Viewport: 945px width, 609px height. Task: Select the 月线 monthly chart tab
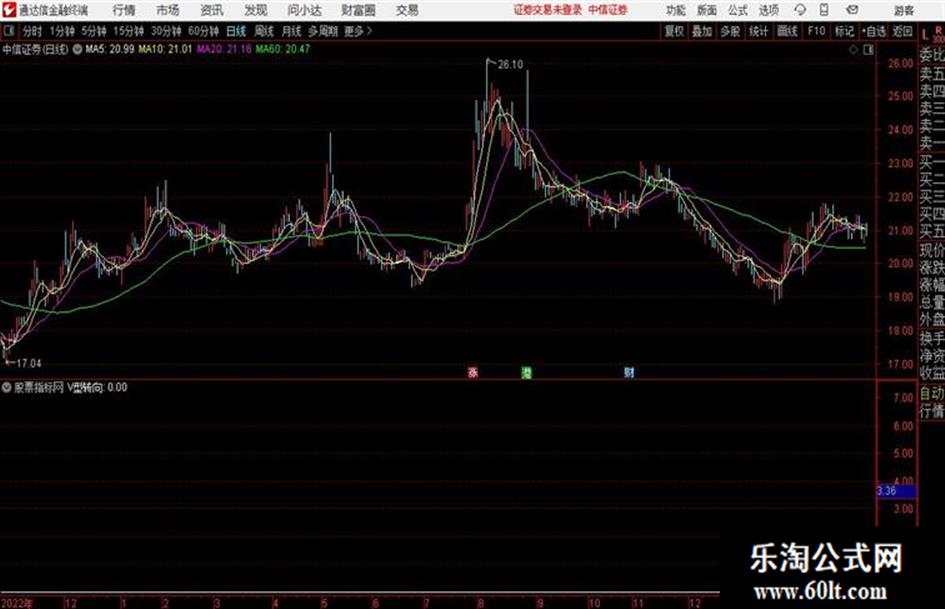(x=291, y=31)
